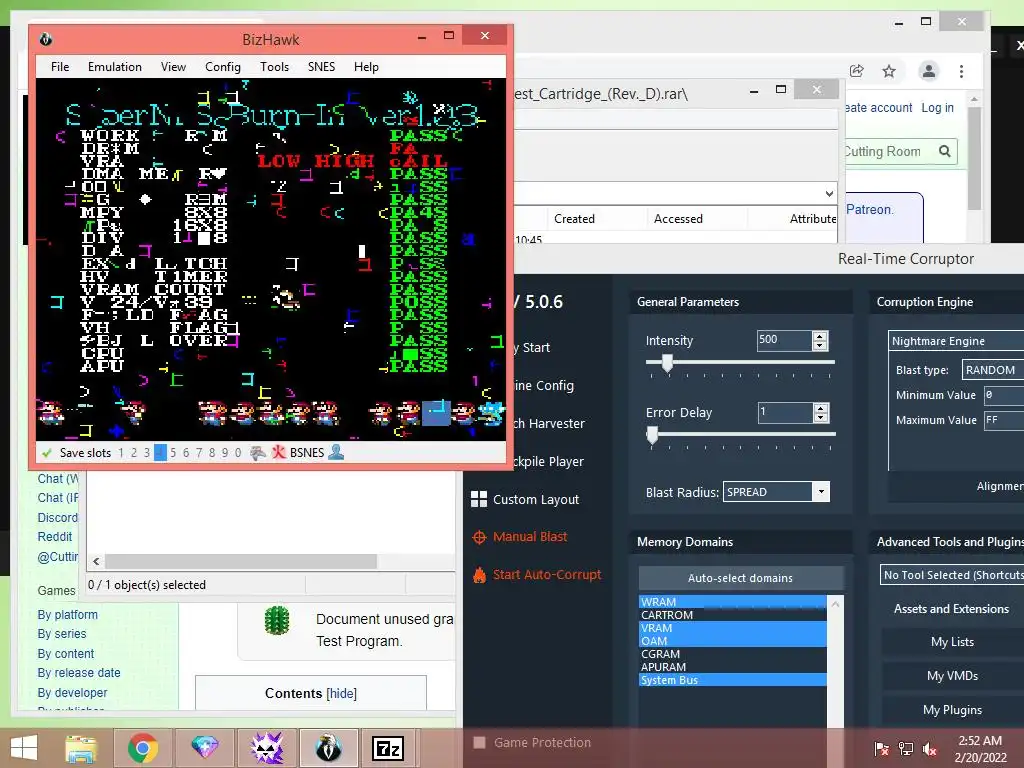Select save slot 2 in BizHawk

pos(134,453)
